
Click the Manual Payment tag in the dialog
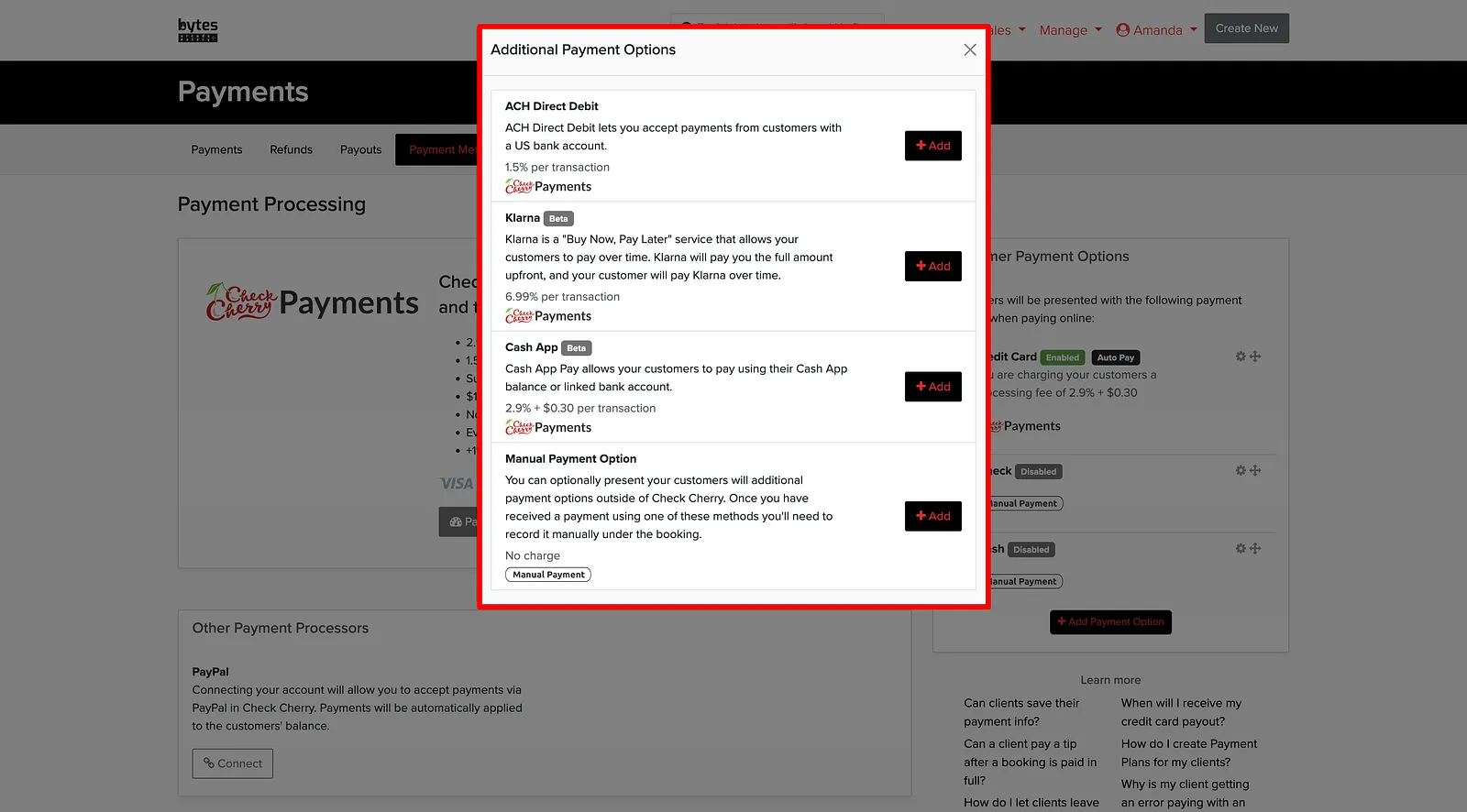(548, 575)
